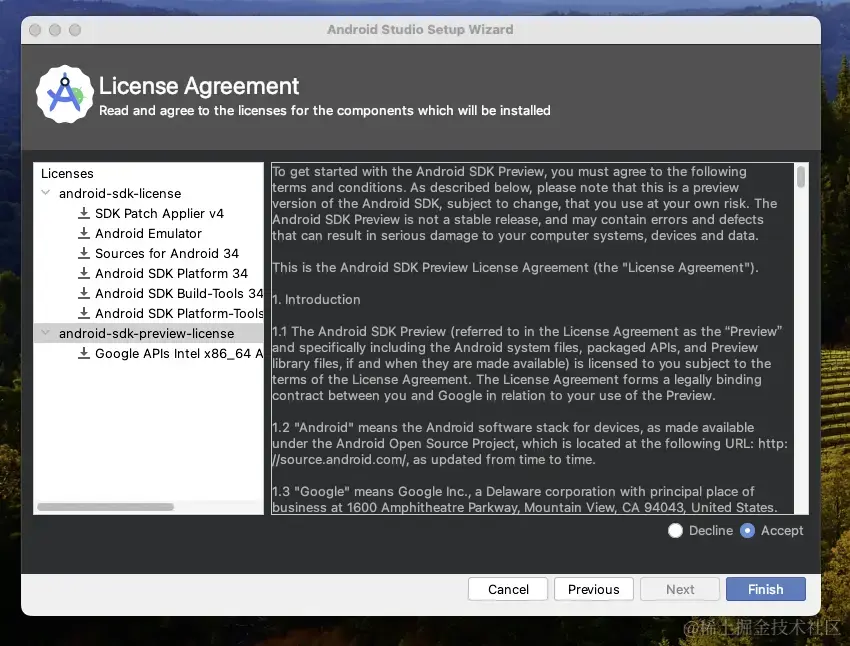Click the Android Studio logo icon

pyautogui.click(x=65, y=94)
